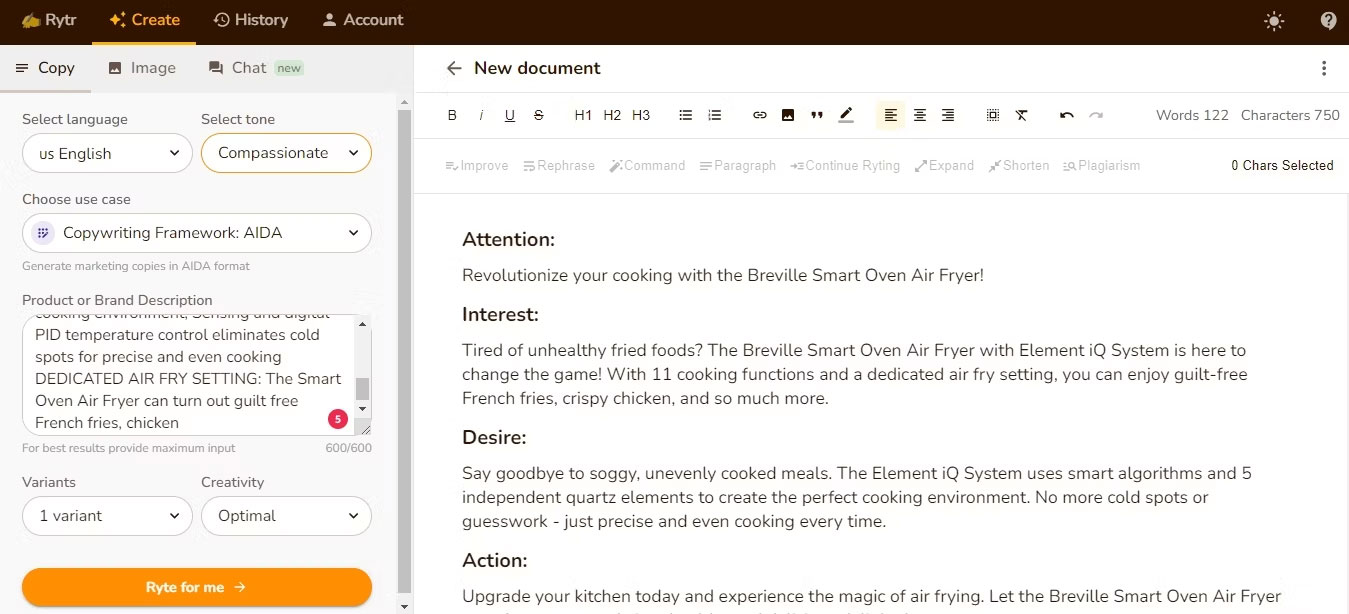Click the Rephrase command
The image size is (1349, 614).
558,166
